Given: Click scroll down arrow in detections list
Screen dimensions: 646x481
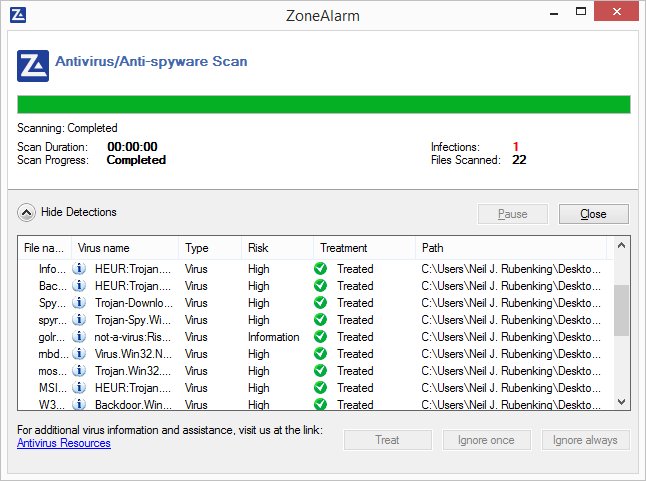Looking at the screenshot, I should pos(622,402).
